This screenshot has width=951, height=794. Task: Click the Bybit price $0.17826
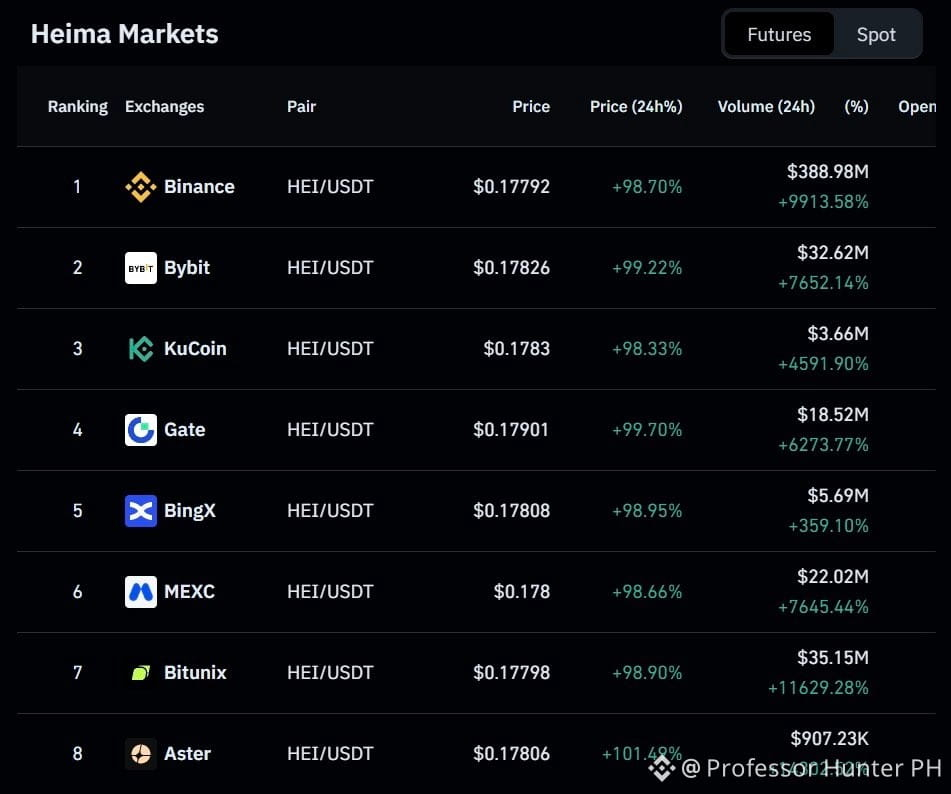(511, 268)
